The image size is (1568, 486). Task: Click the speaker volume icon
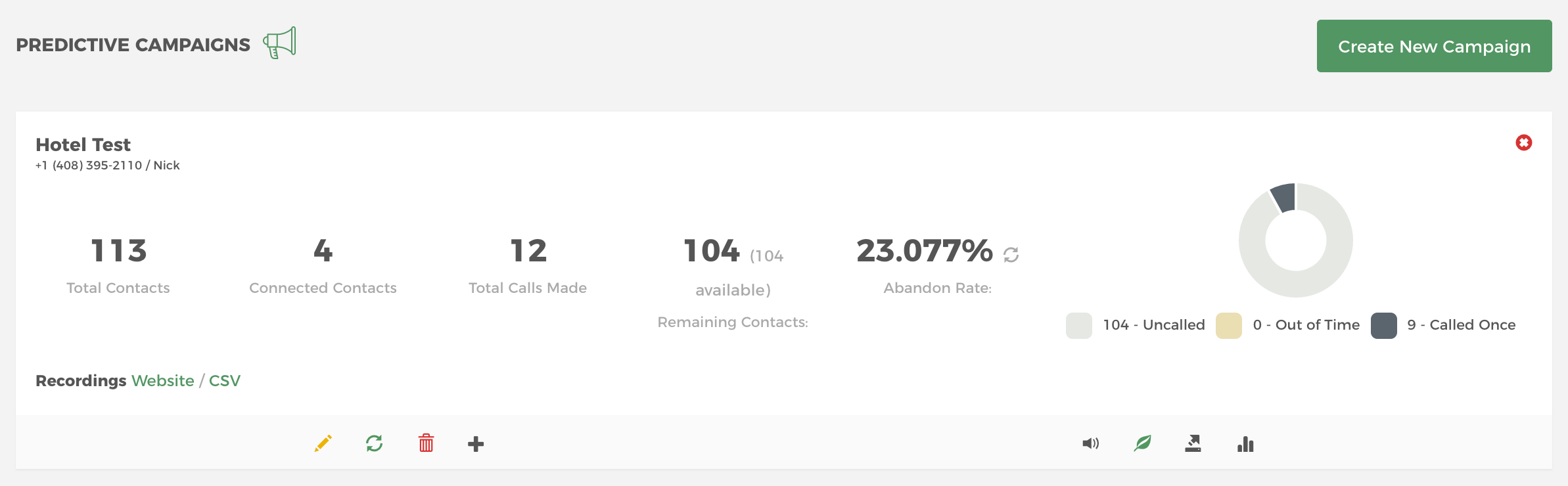point(1091,443)
